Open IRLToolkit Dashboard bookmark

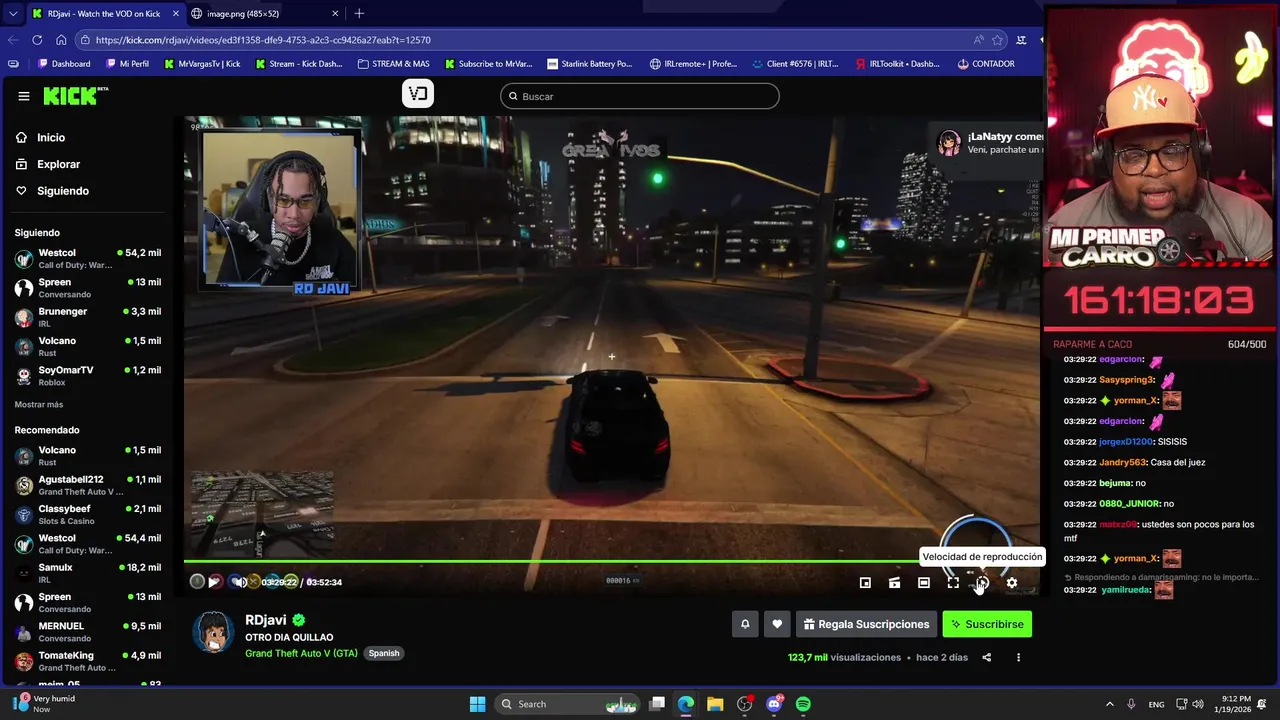(897, 63)
